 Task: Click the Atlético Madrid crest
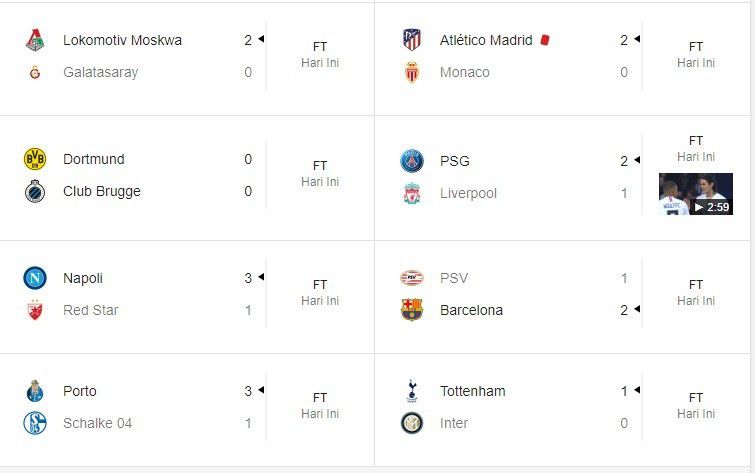(412, 41)
